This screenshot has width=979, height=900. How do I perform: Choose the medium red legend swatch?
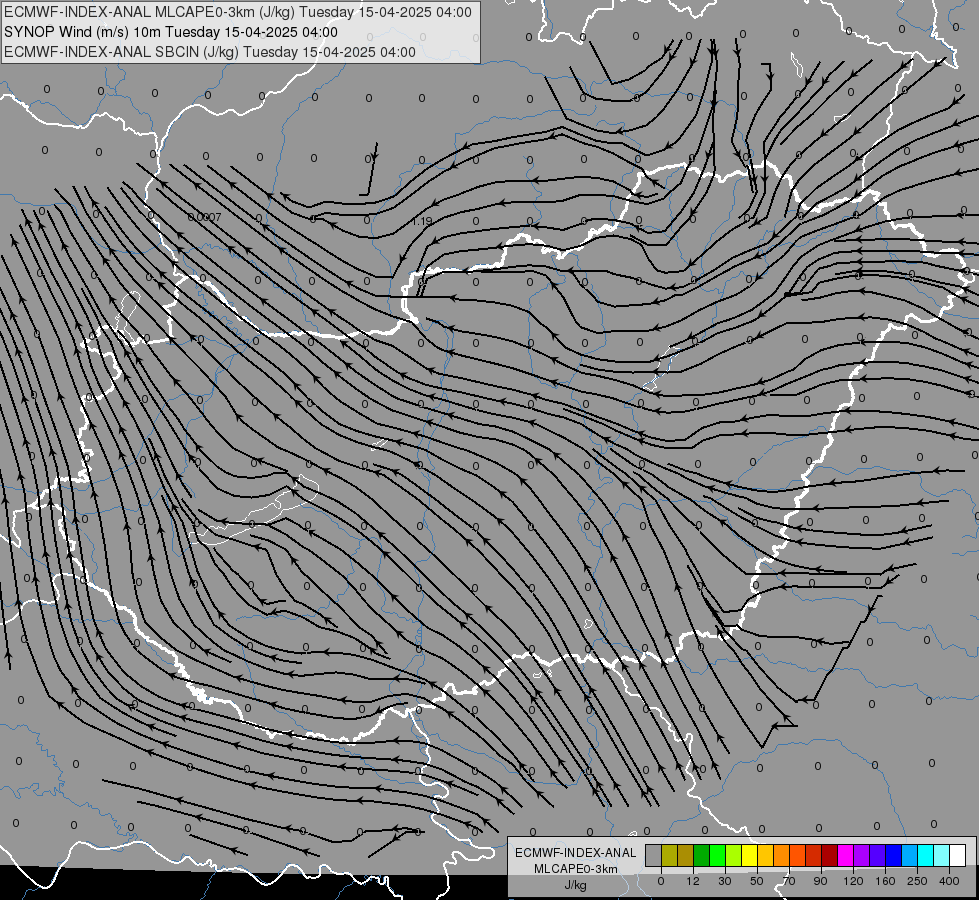814,855
